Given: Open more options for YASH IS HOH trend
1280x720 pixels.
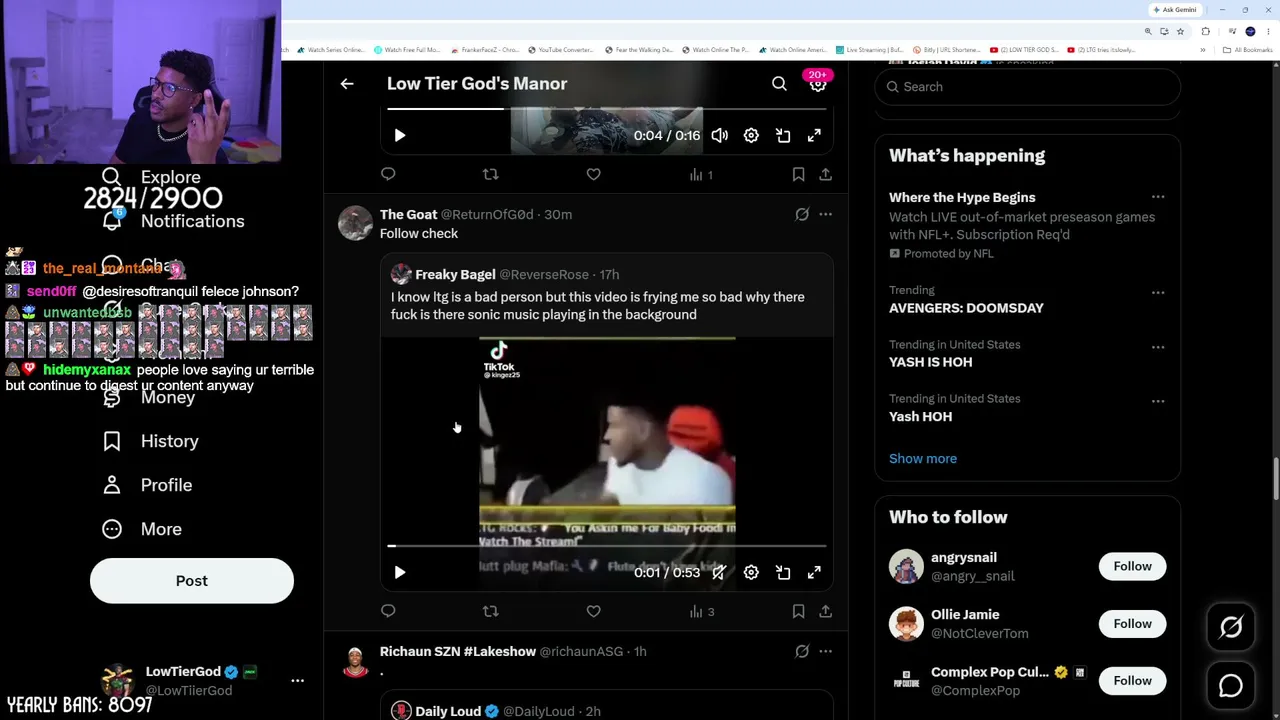Looking at the screenshot, I should 1157,347.
